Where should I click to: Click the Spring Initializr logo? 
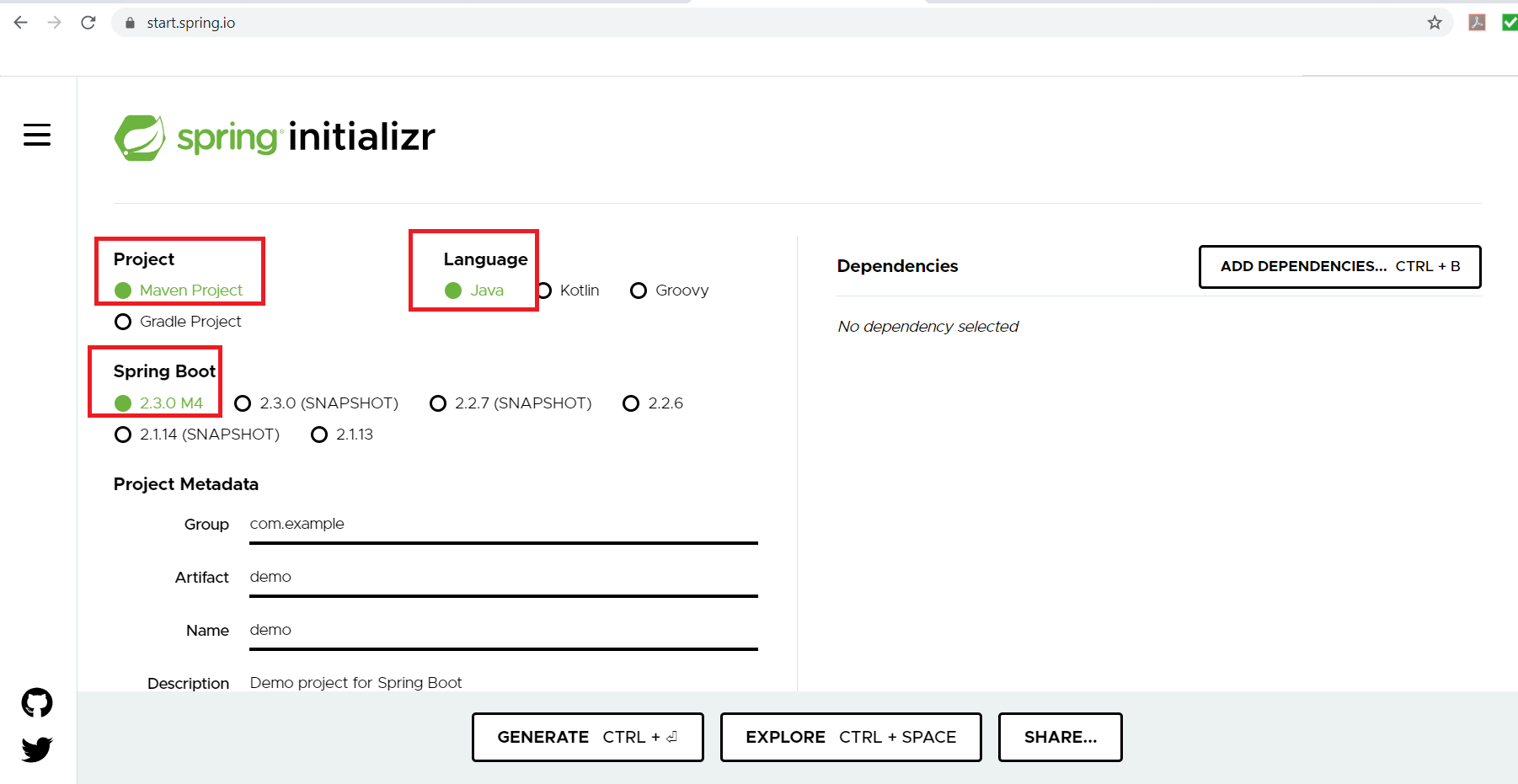click(275, 137)
